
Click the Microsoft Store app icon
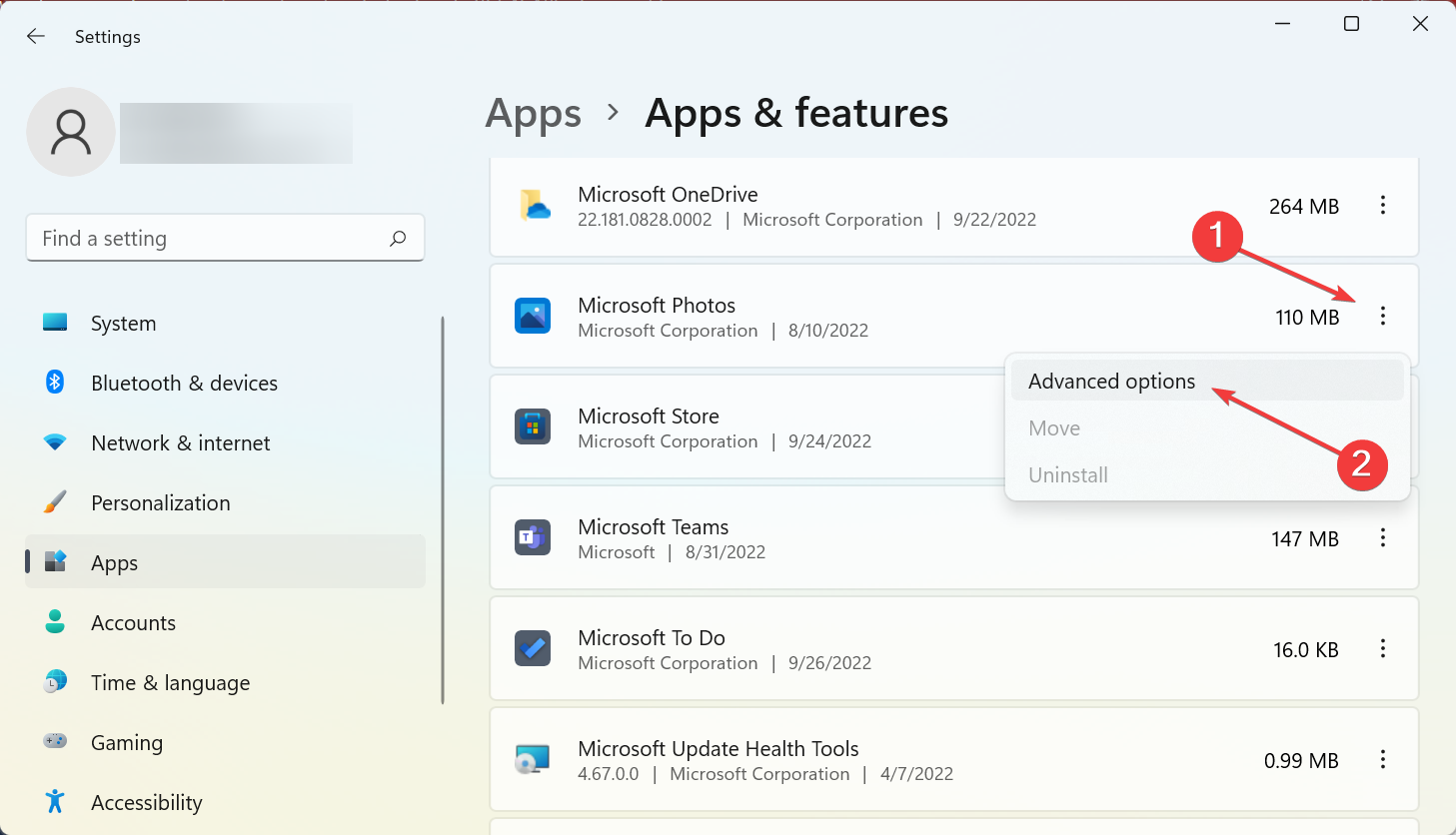[x=533, y=427]
